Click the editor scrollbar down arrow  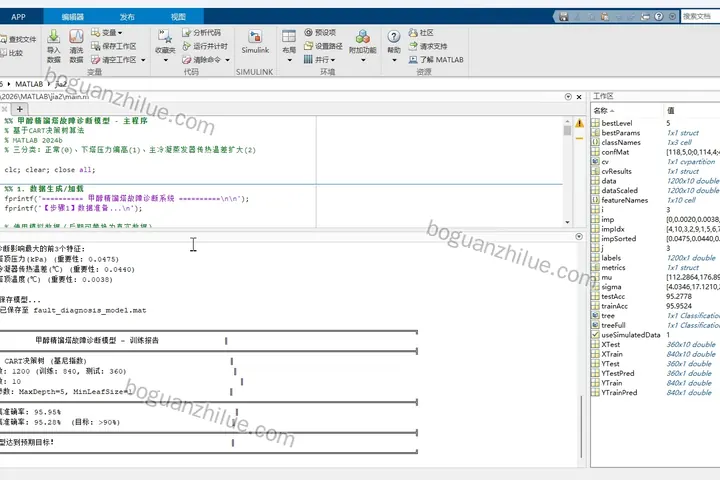(x=567, y=222)
